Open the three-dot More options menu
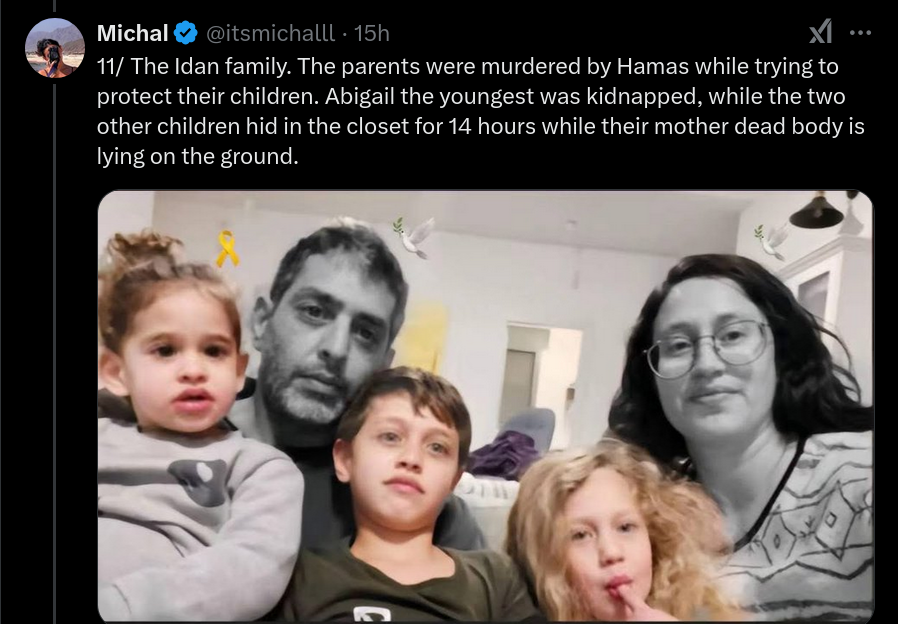The width and height of the screenshot is (898, 624). click(x=861, y=33)
